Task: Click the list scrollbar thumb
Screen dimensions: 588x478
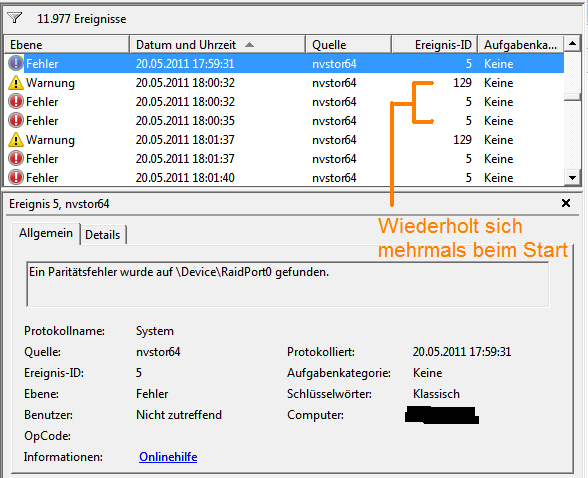Action: [x=572, y=97]
